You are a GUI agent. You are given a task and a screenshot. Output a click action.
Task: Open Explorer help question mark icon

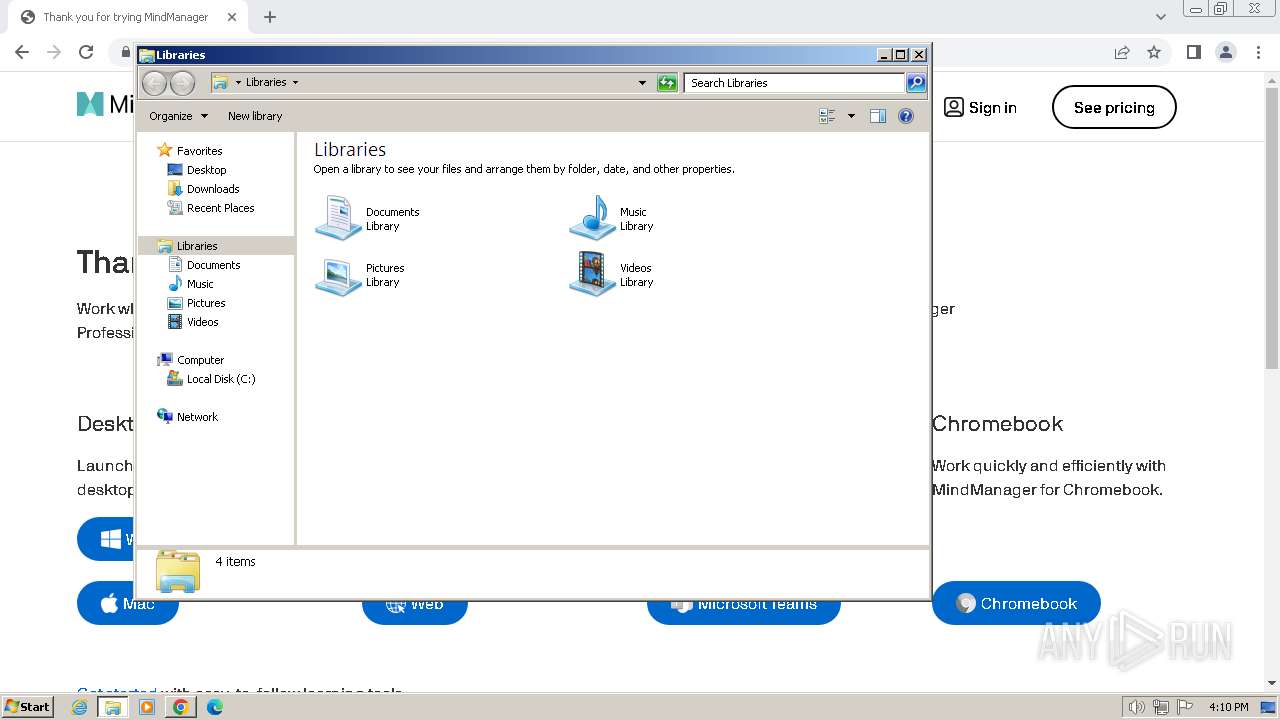coord(906,116)
